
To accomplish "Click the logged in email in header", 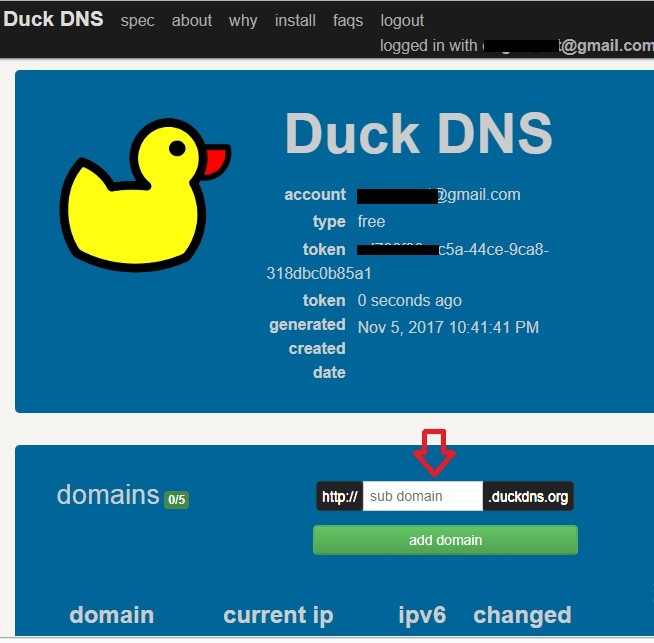I will tap(568, 45).
